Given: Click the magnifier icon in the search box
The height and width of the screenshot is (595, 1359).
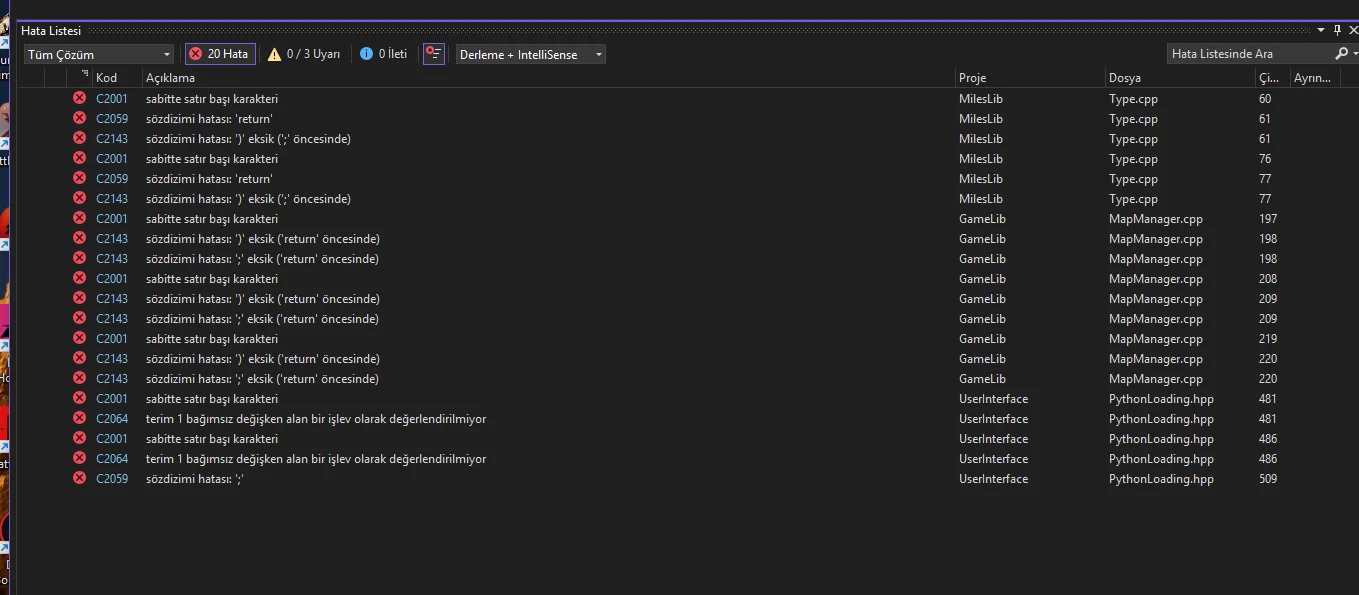Looking at the screenshot, I should [x=1341, y=54].
